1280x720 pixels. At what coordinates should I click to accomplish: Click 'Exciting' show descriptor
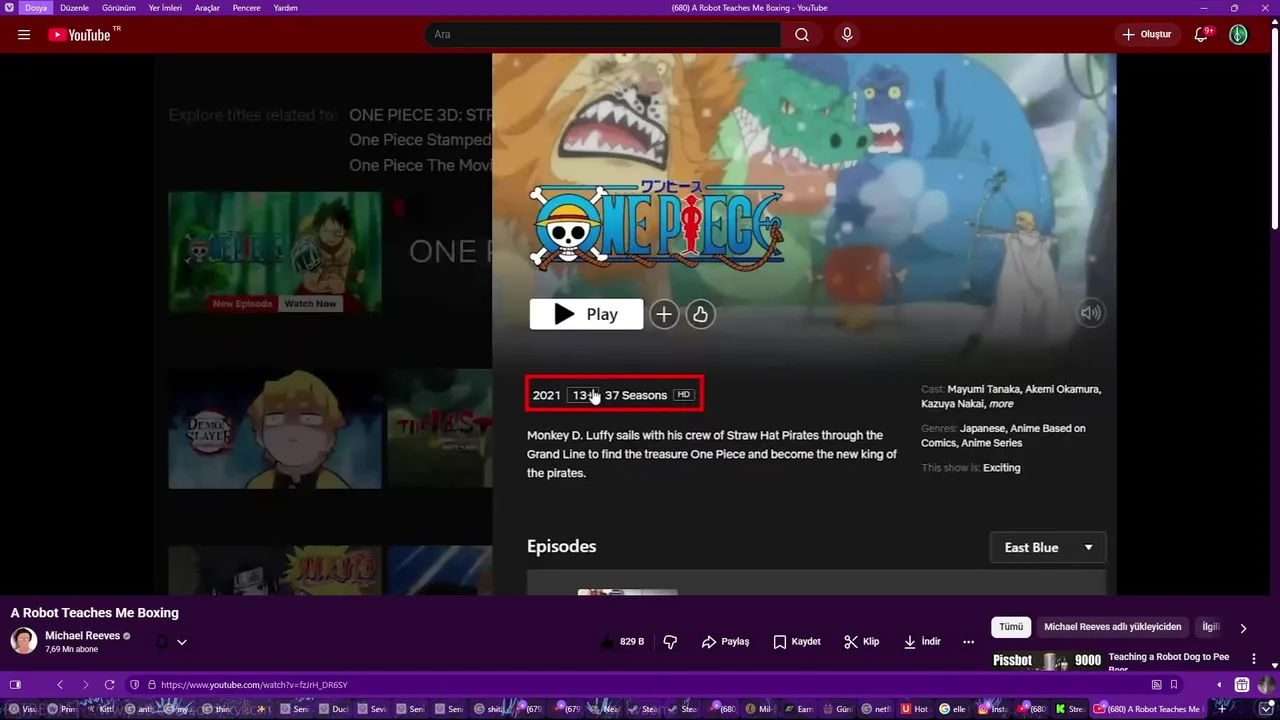point(1002,468)
